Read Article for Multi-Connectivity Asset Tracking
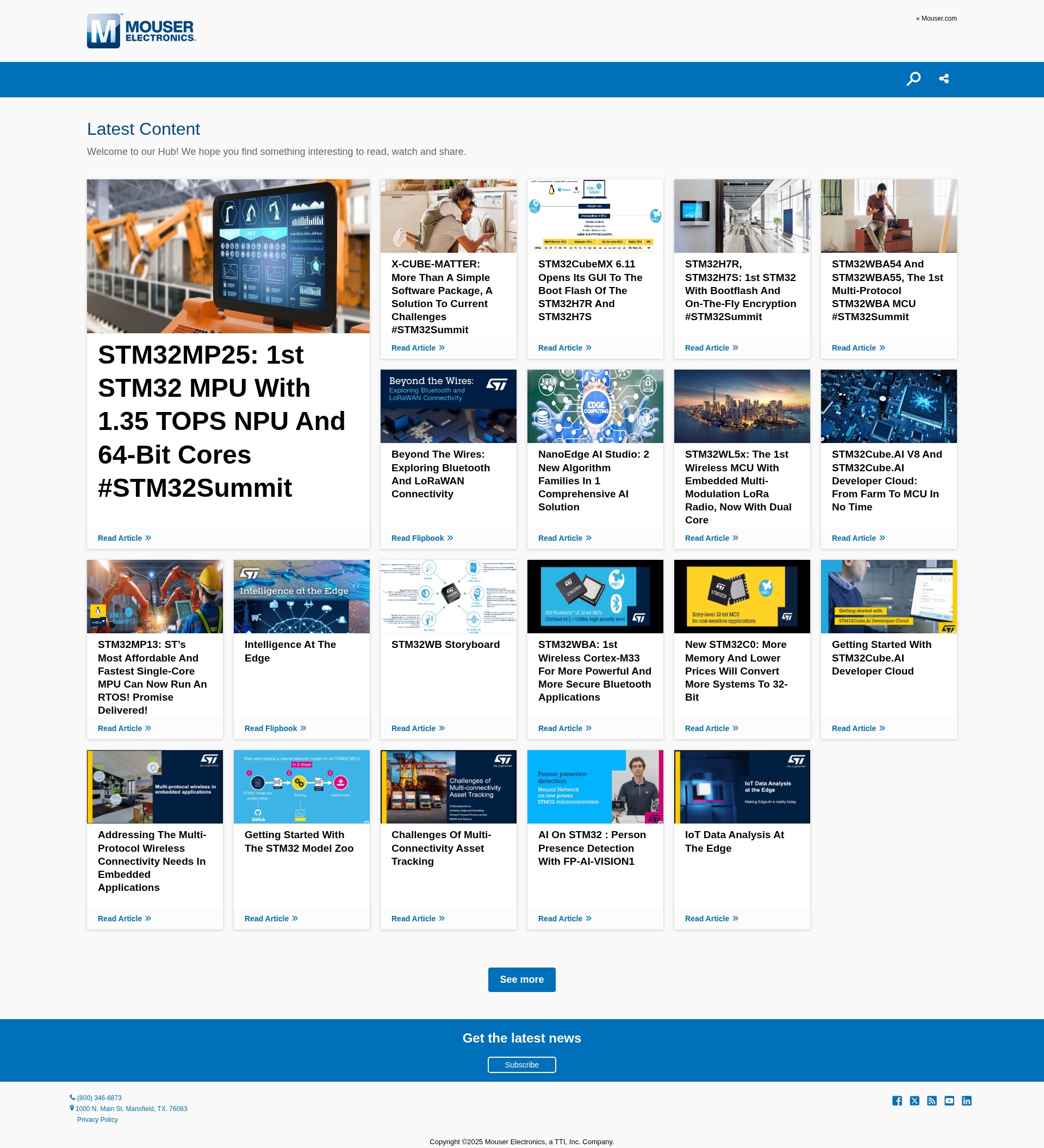1044x1148 pixels. (x=418, y=919)
